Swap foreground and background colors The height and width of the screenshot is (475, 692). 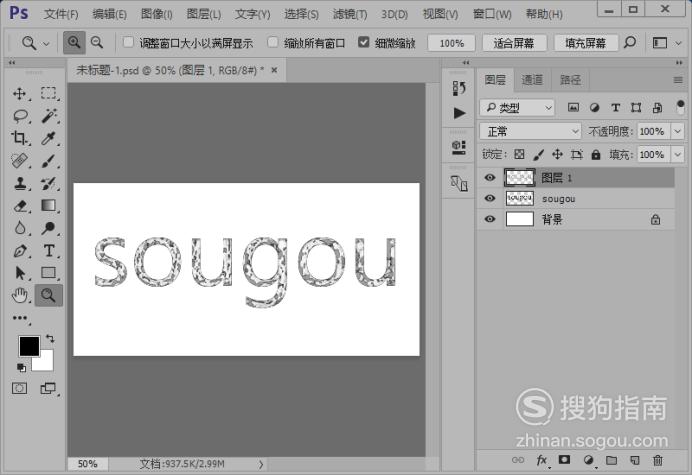coord(50,339)
